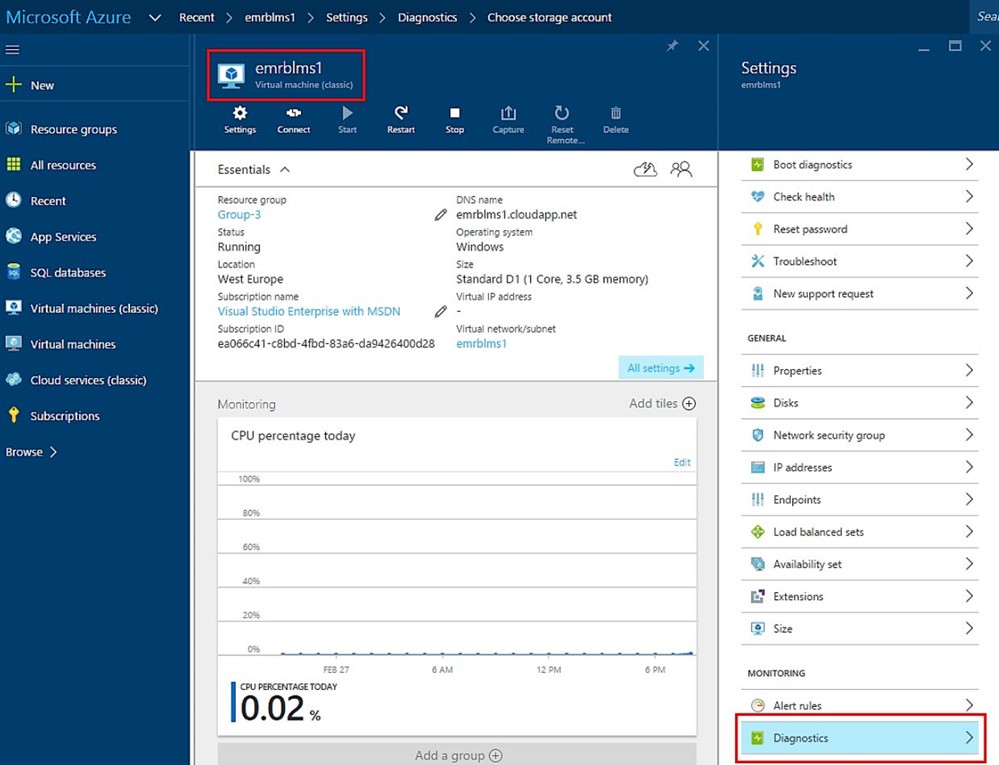Click the users icon in Essentials
This screenshot has height=765, width=999.
[x=680, y=169]
